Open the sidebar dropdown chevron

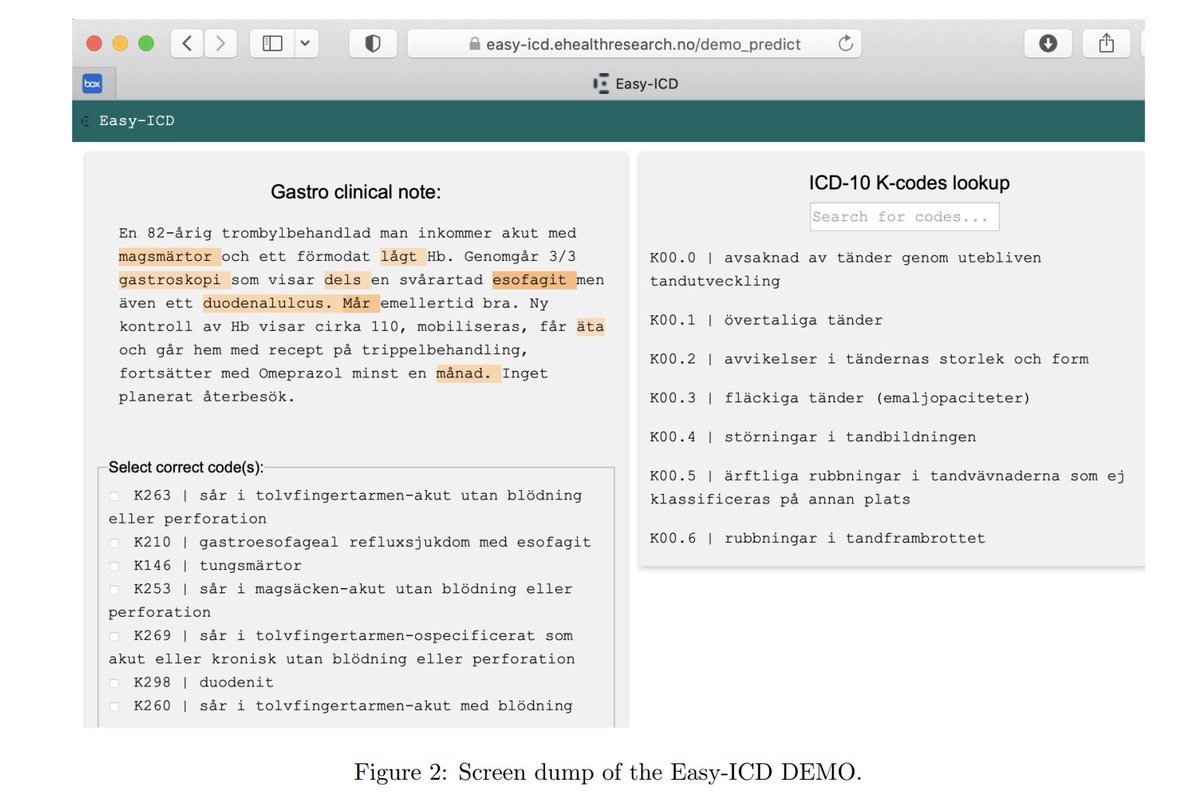304,43
